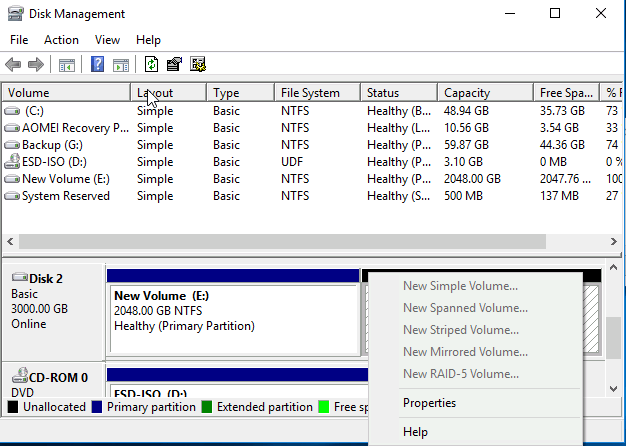Click the disc icon beside ESD-ISO (D:)
626x446 pixels.
point(12,161)
